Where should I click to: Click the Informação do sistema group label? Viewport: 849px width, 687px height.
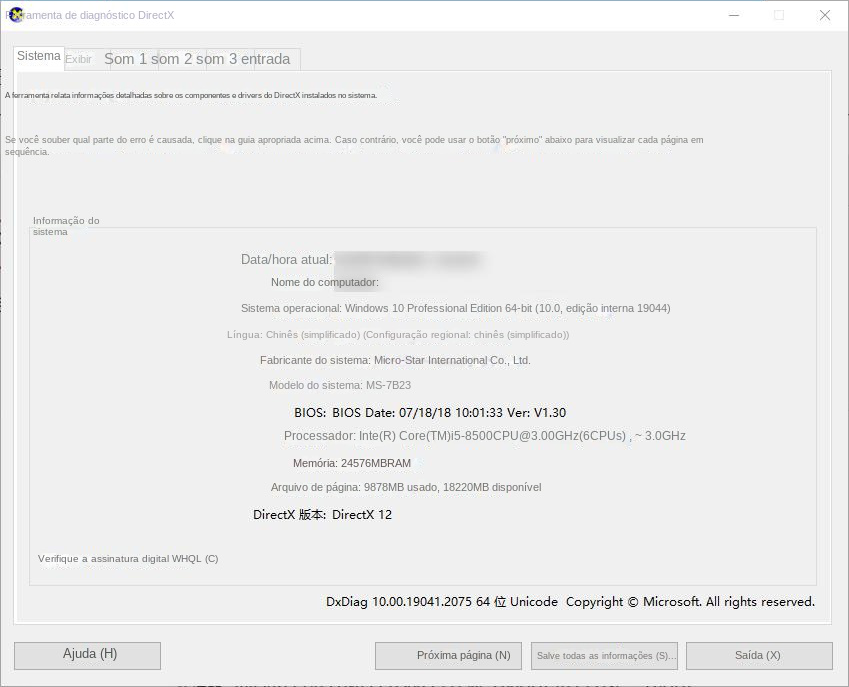coord(66,226)
